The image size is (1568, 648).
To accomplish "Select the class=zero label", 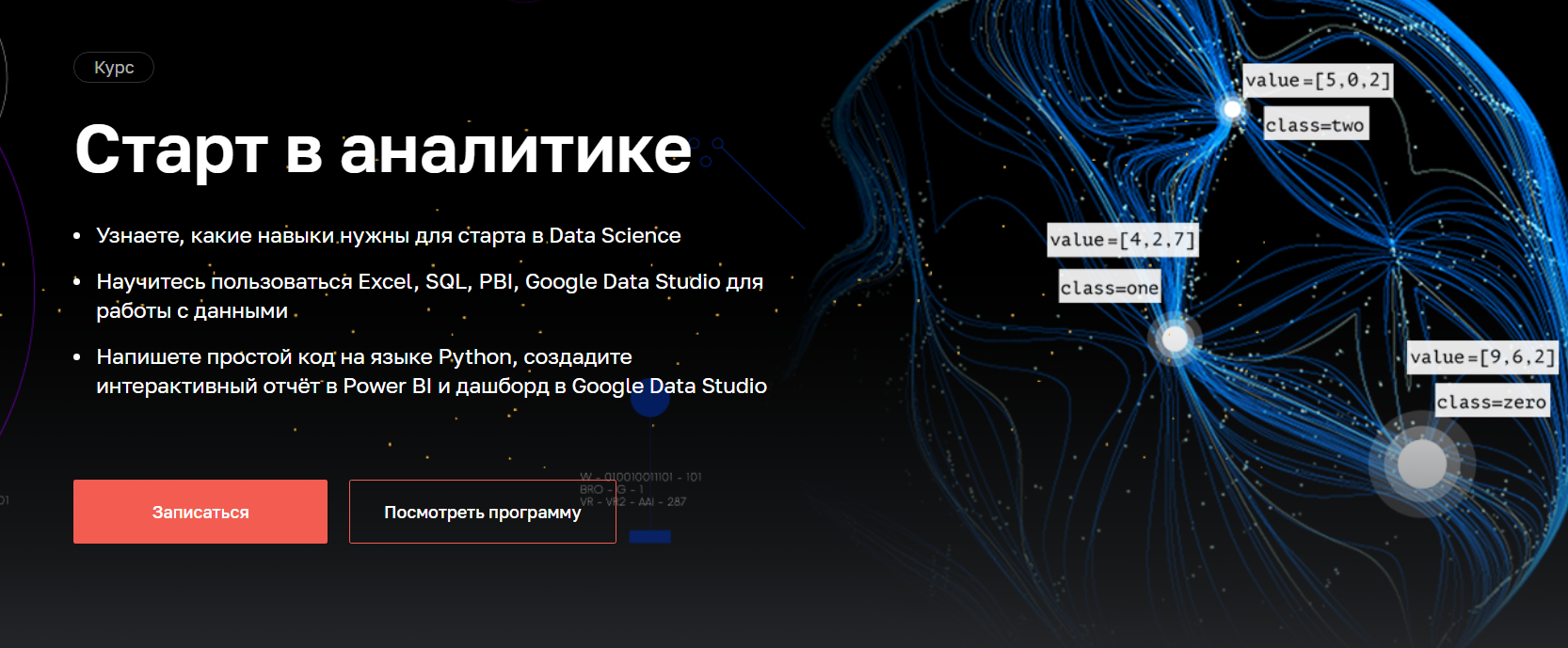I will click(1491, 403).
